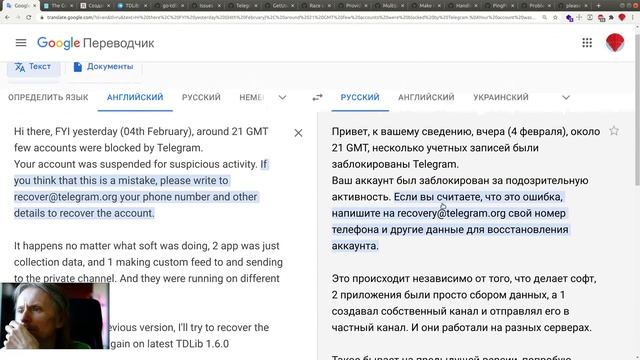Choose АНГЛИЙСКИЙ as source language
The height and width of the screenshot is (360, 640).
click(x=135, y=97)
